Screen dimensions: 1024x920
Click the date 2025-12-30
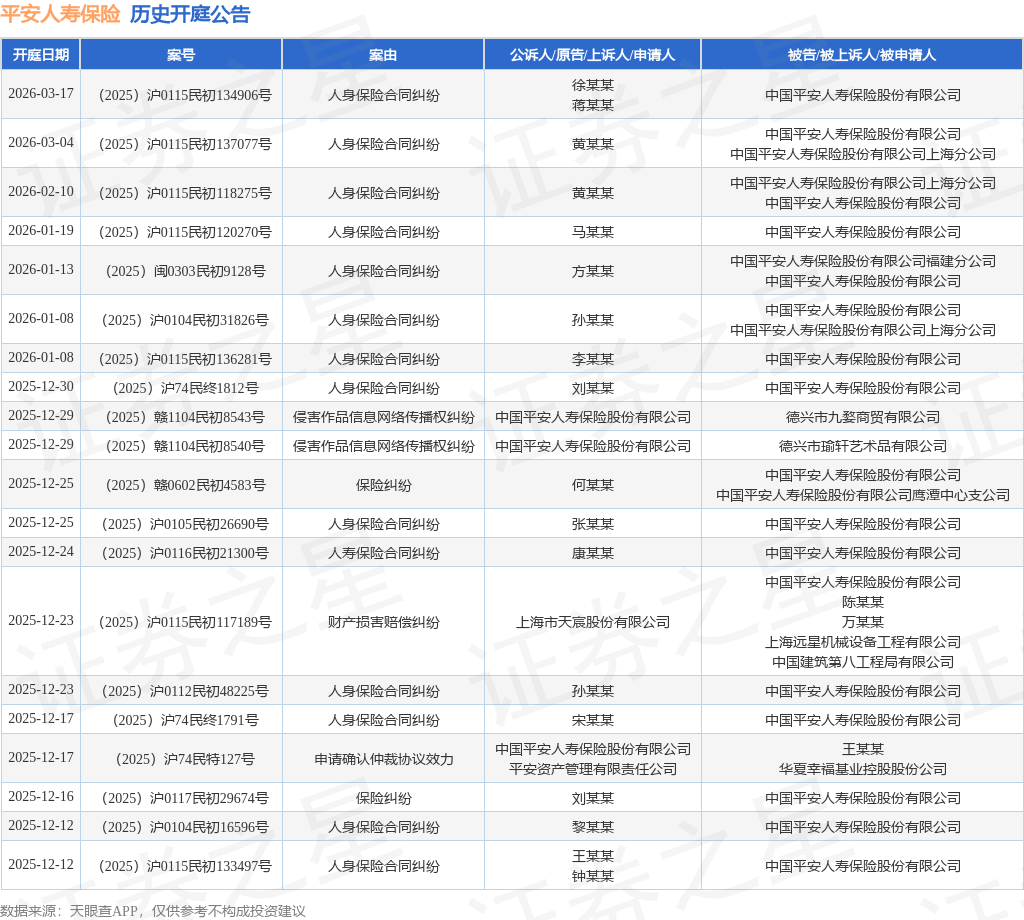(x=40, y=387)
